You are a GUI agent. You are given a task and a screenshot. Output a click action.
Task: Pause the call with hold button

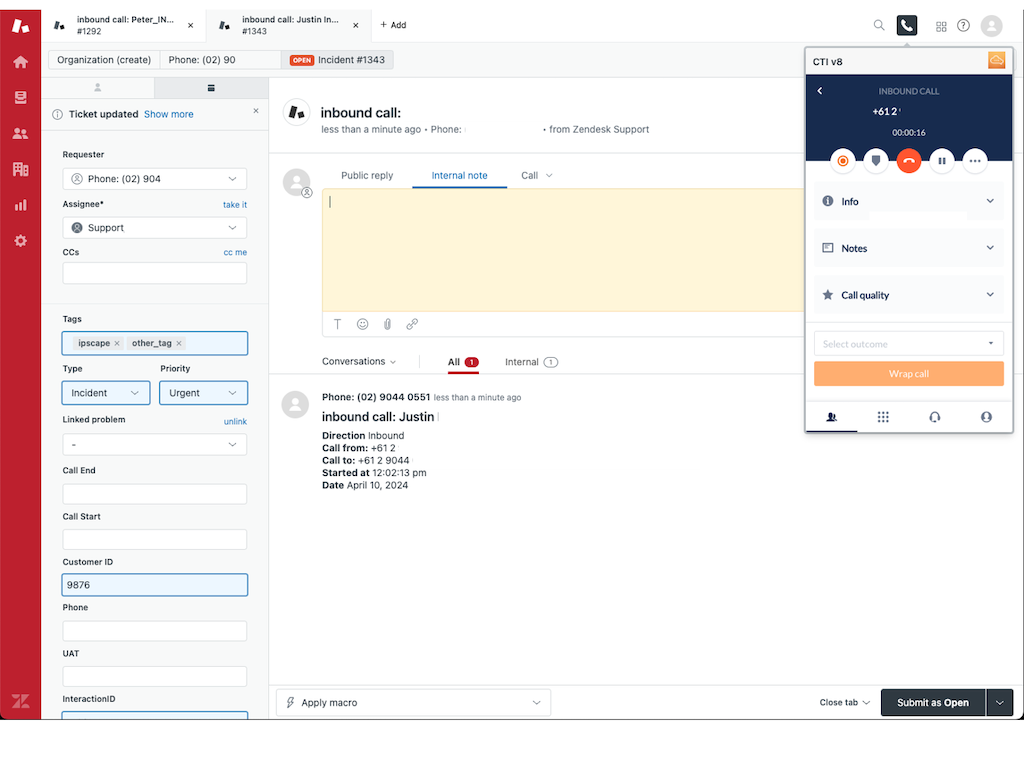pos(942,160)
